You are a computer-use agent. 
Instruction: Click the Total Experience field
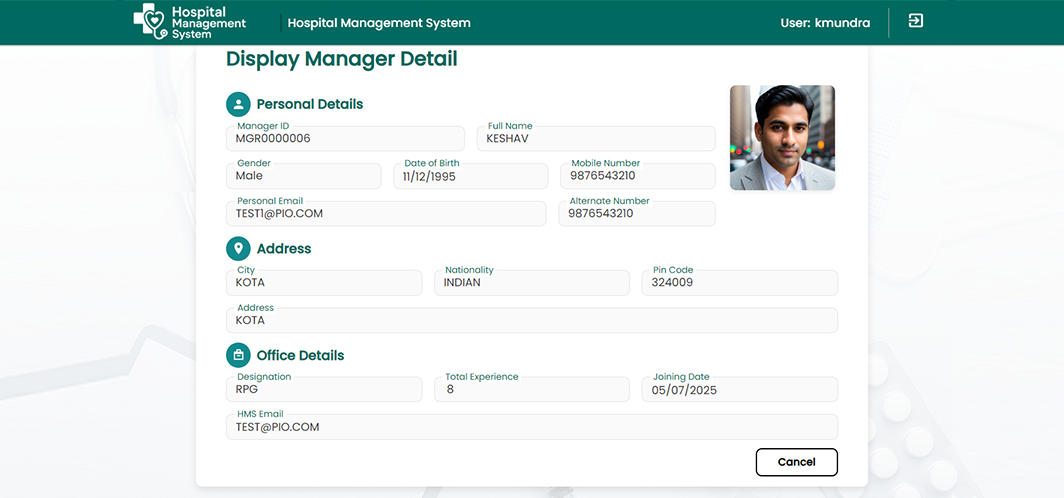531,390
